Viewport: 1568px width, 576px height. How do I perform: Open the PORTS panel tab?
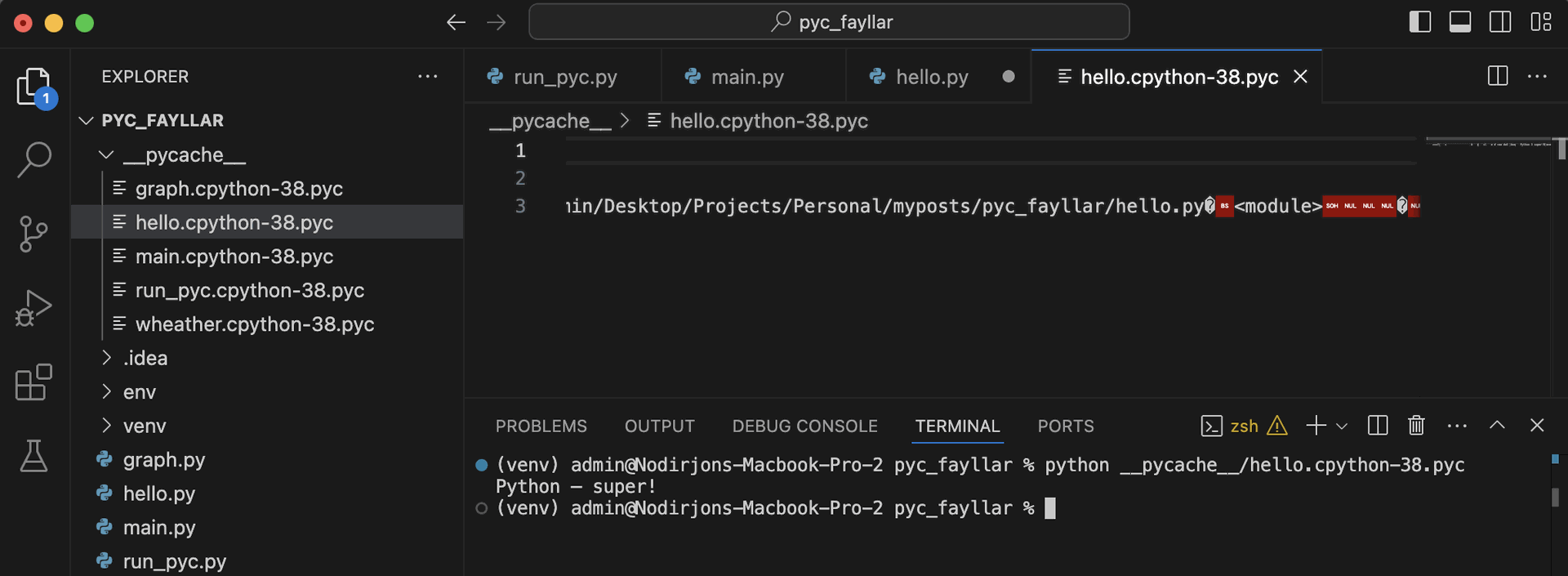tap(1066, 426)
